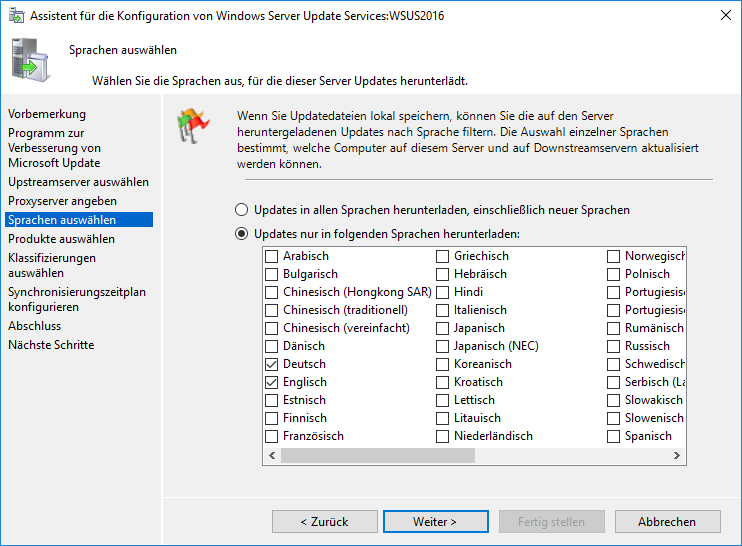Viewport: 742px width, 546px height.
Task: Enable the Schwedisch checkbox
Action: pos(613,364)
